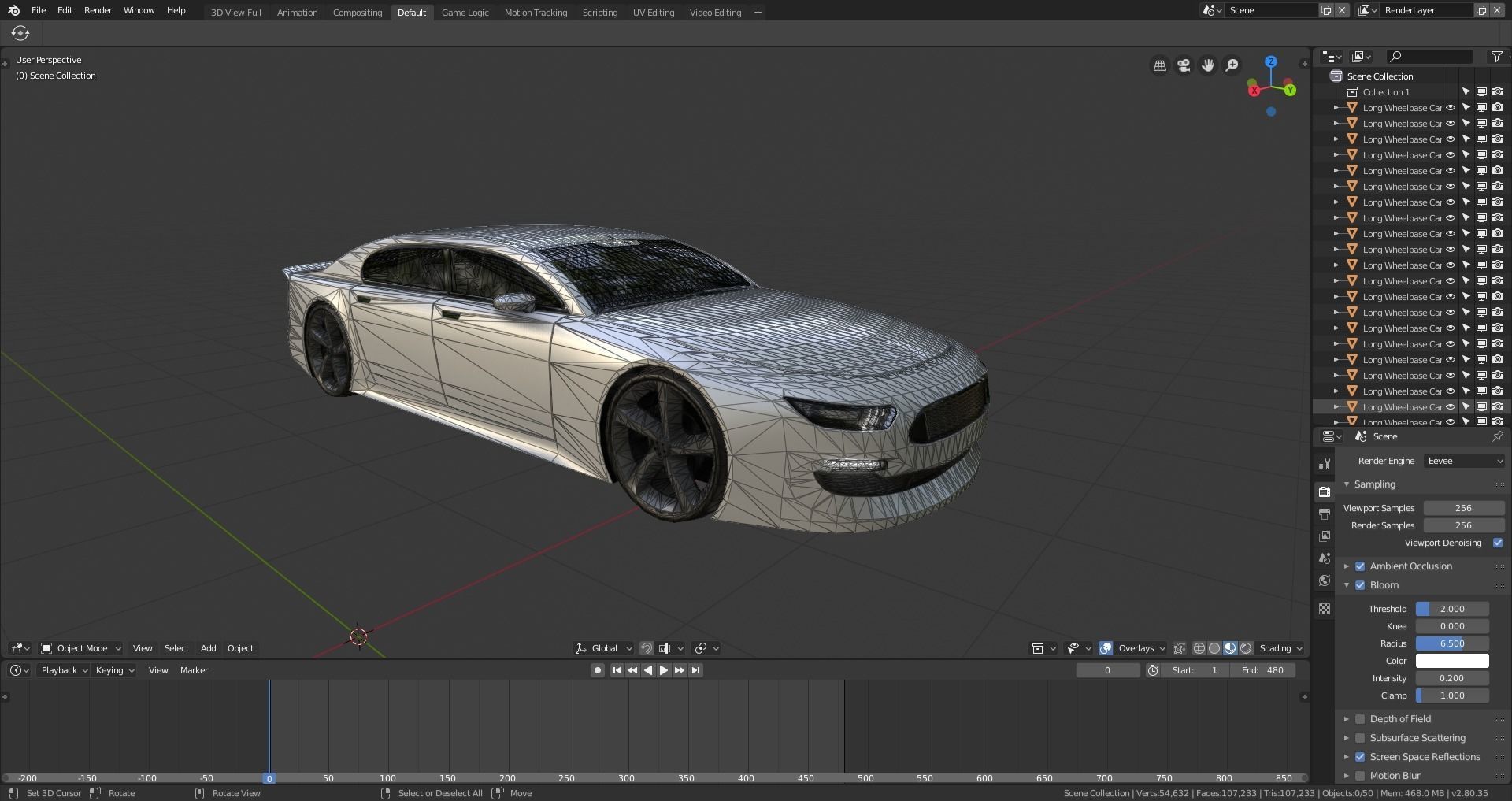Disable Screen Space Reflections checkbox
1512x801 pixels.
coord(1360,757)
